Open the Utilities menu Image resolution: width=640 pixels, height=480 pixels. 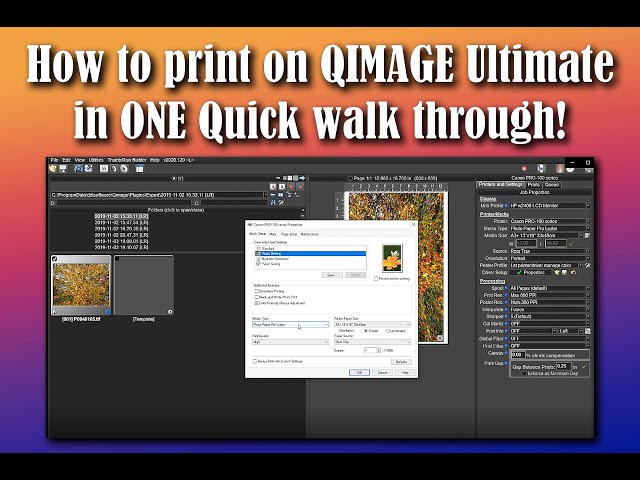(96, 160)
